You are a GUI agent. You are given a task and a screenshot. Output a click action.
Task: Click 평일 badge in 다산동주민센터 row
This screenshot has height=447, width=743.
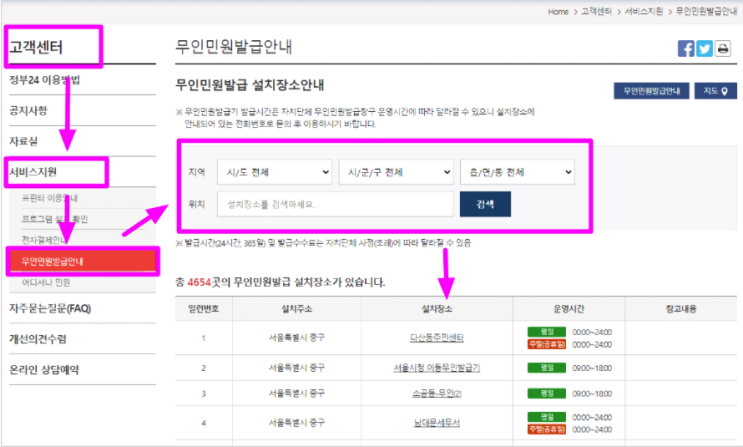pos(547,332)
